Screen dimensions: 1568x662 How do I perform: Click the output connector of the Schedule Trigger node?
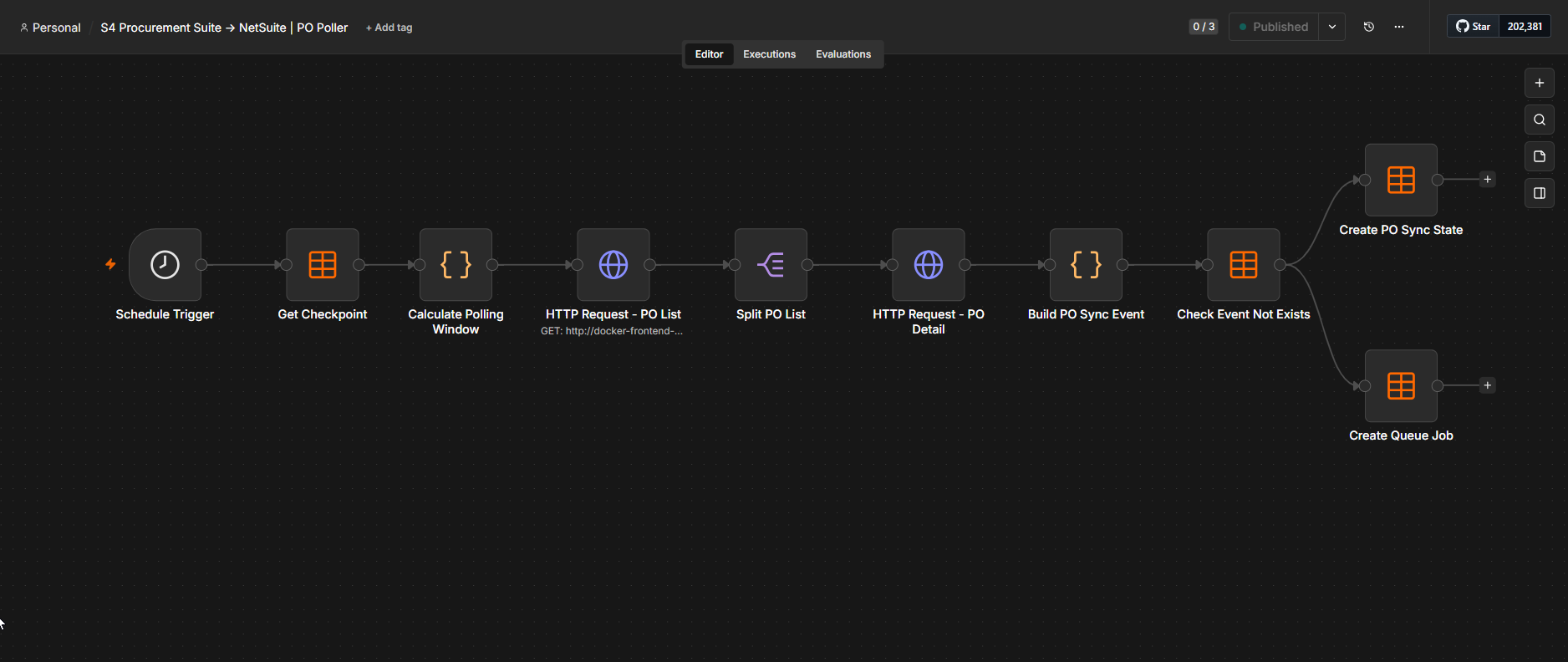coord(201,265)
